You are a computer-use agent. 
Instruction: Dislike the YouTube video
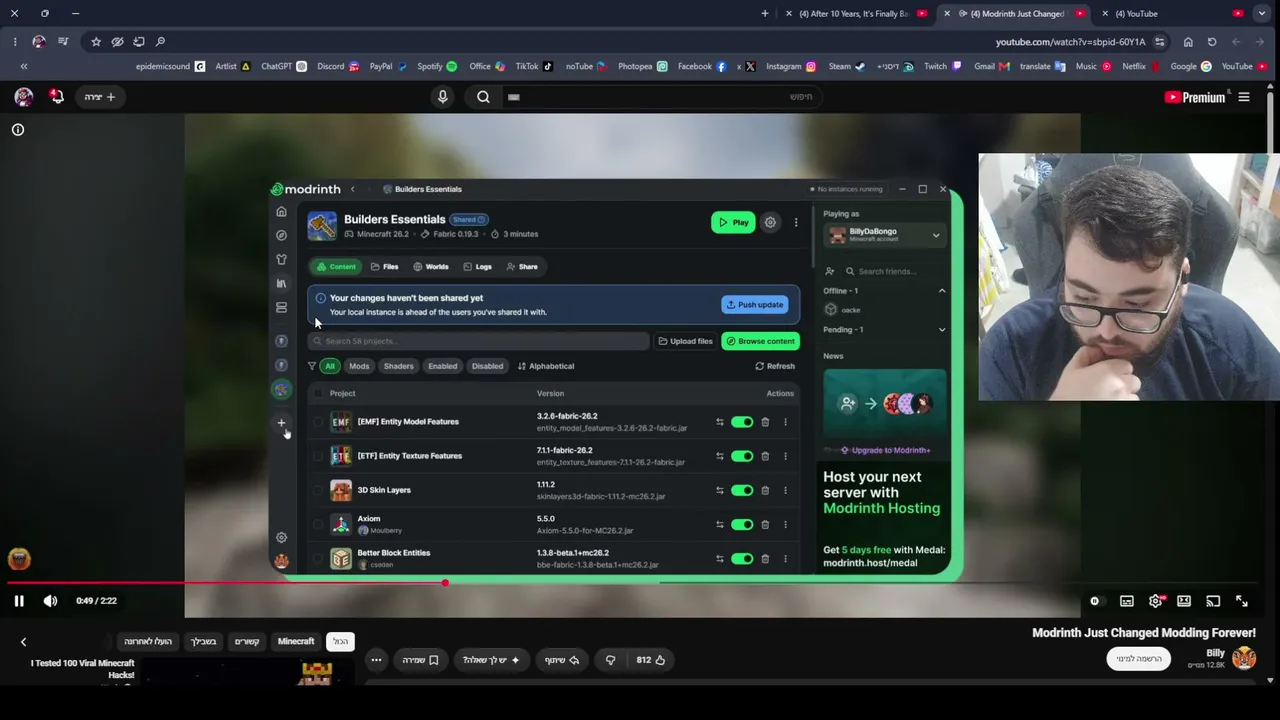610,660
